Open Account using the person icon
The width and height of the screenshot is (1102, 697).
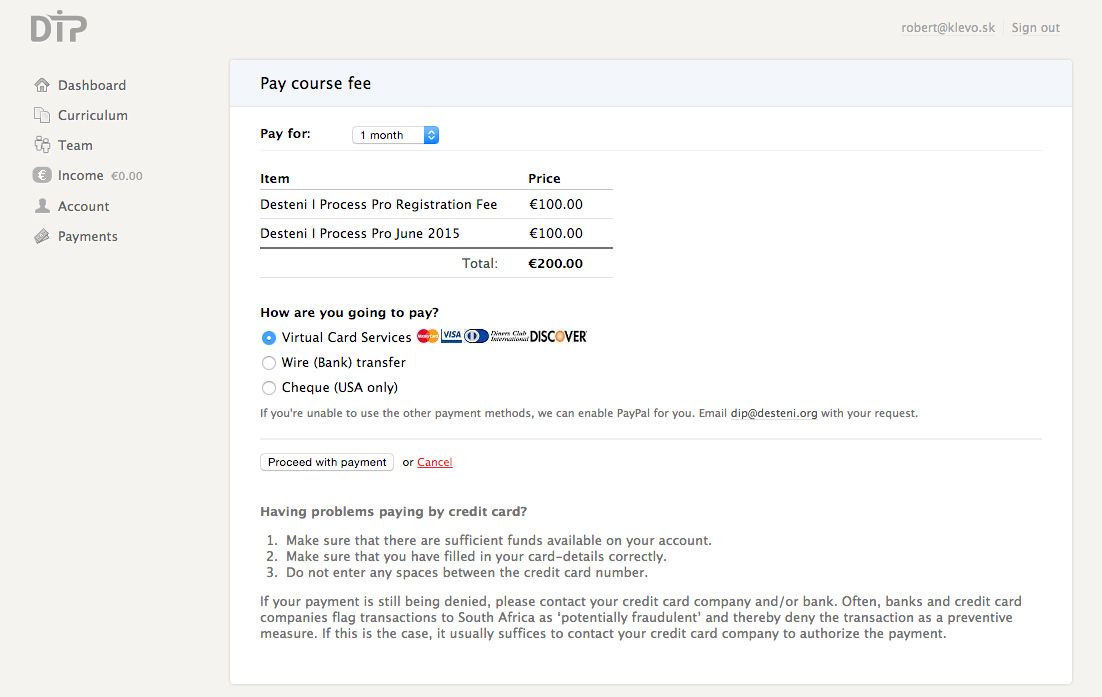(41, 206)
